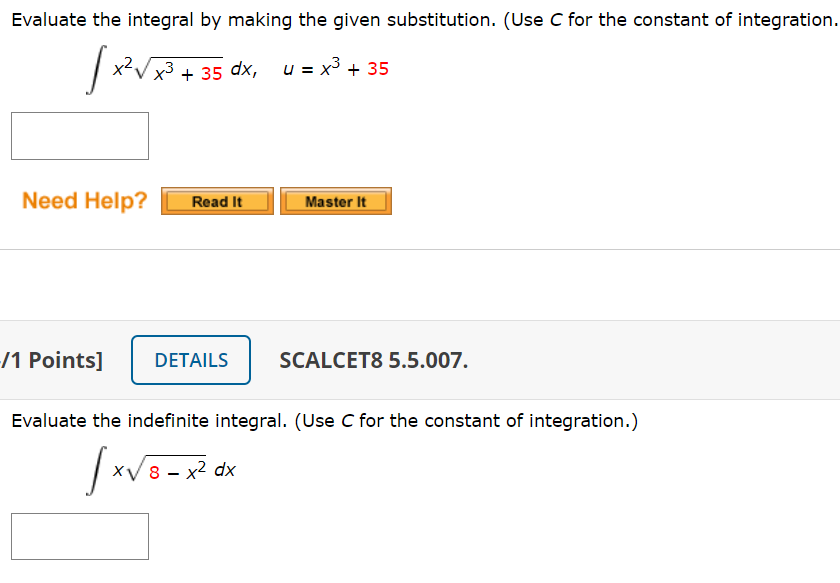Click the italic C in the second instruction

coord(347,421)
